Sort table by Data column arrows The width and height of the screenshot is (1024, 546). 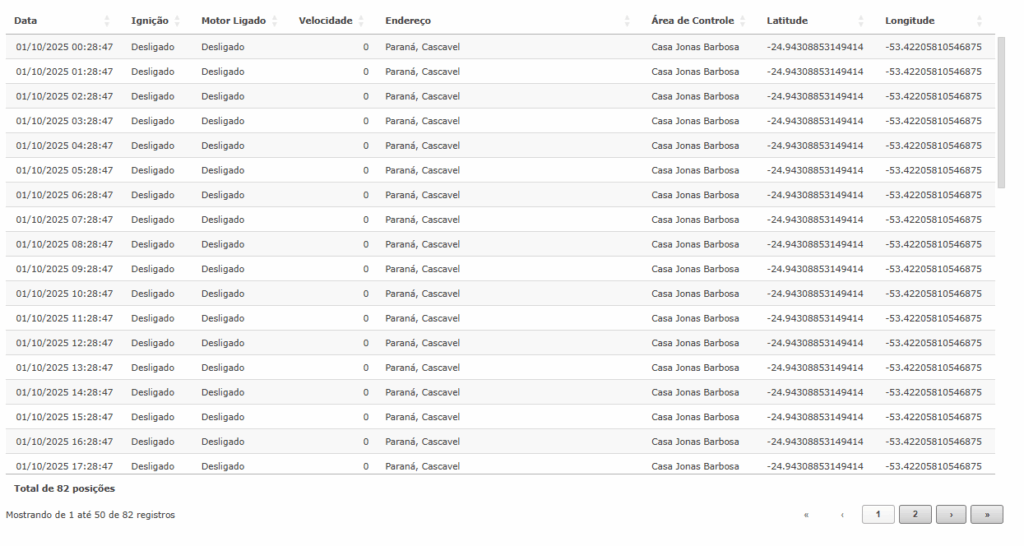(x=107, y=21)
